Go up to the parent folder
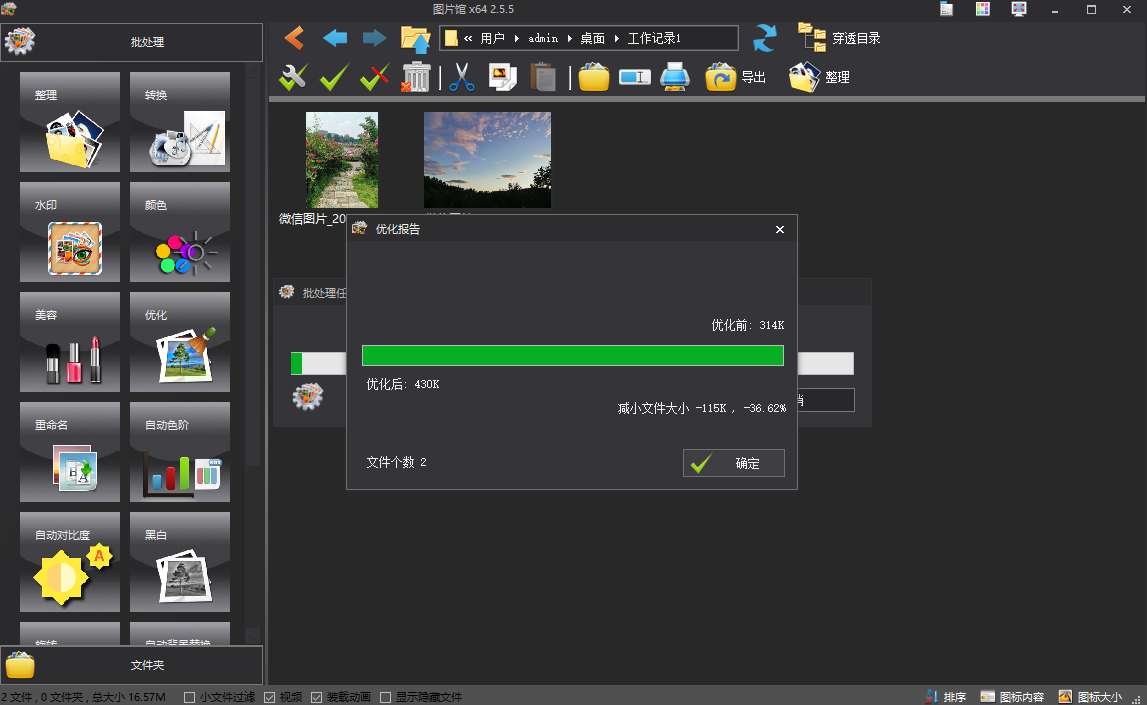 coord(415,38)
